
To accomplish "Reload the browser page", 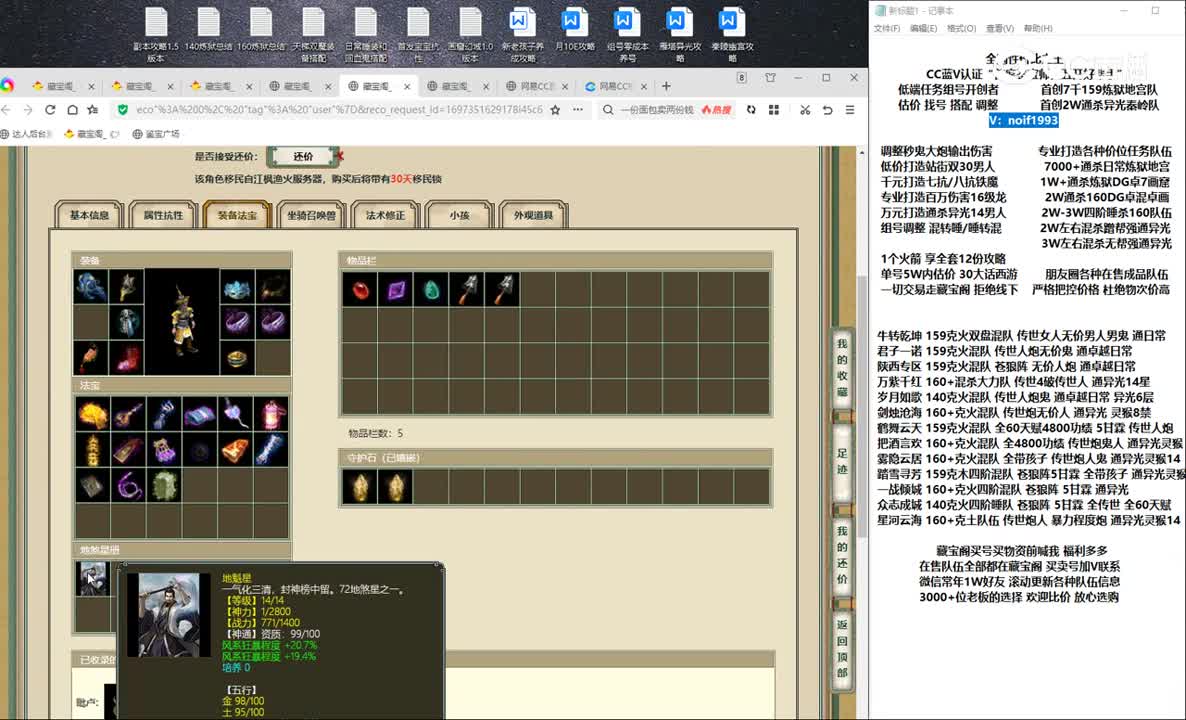I will tap(50, 110).
